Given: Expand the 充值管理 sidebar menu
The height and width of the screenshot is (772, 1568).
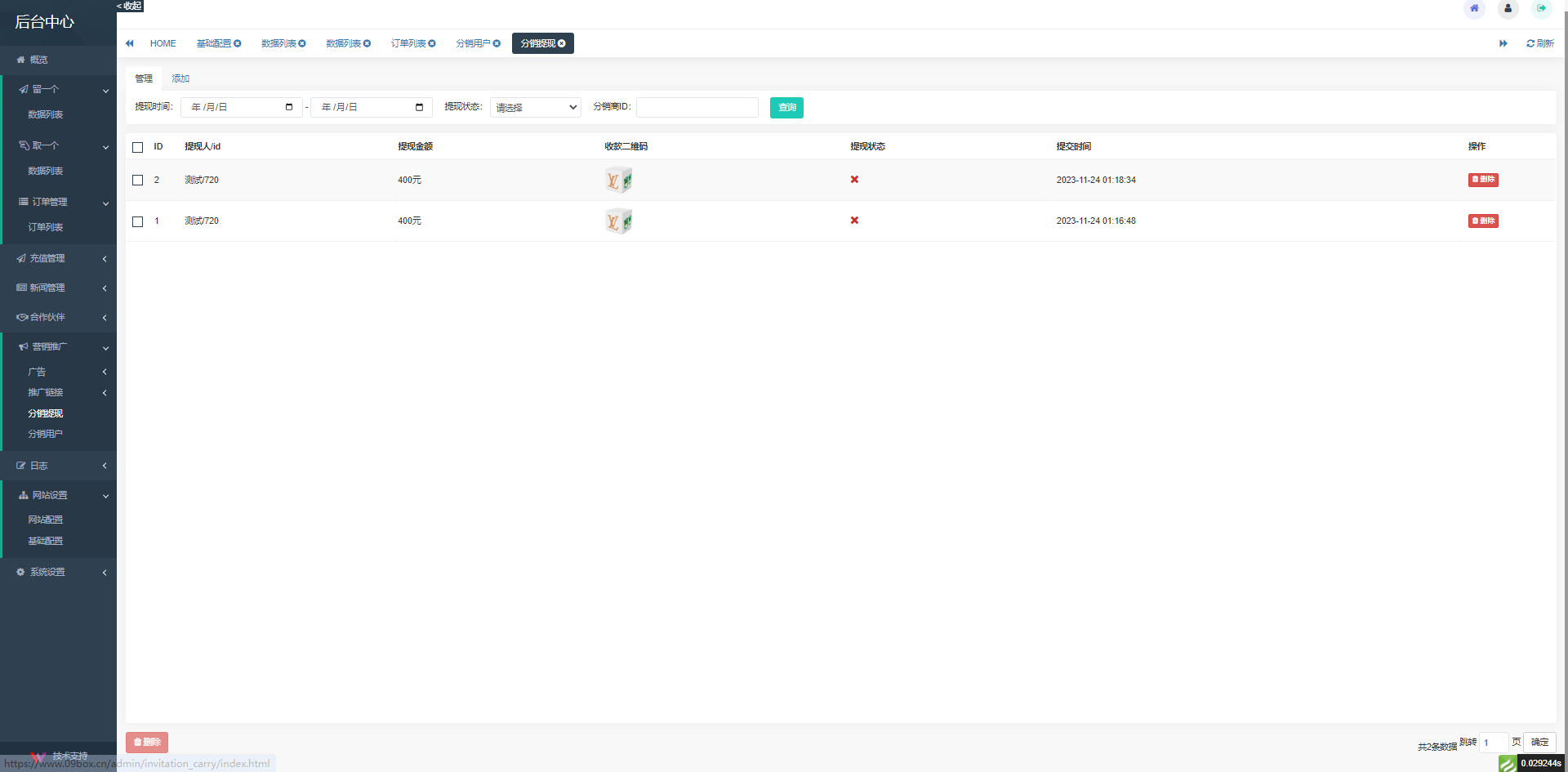Looking at the screenshot, I should pos(59,259).
